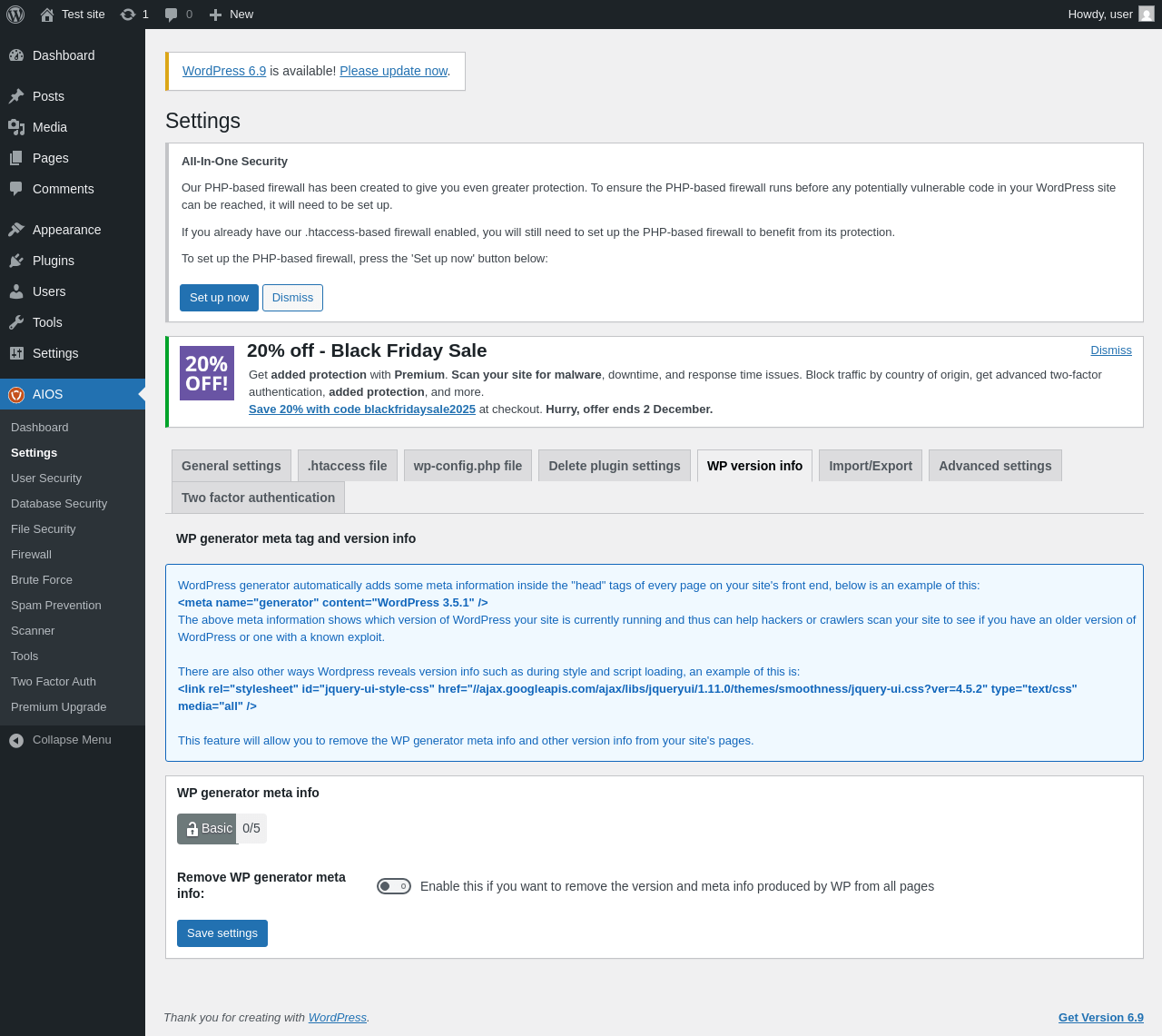Click the WordPress link in footer
This screenshot has height=1036, width=1162.
click(338, 1018)
